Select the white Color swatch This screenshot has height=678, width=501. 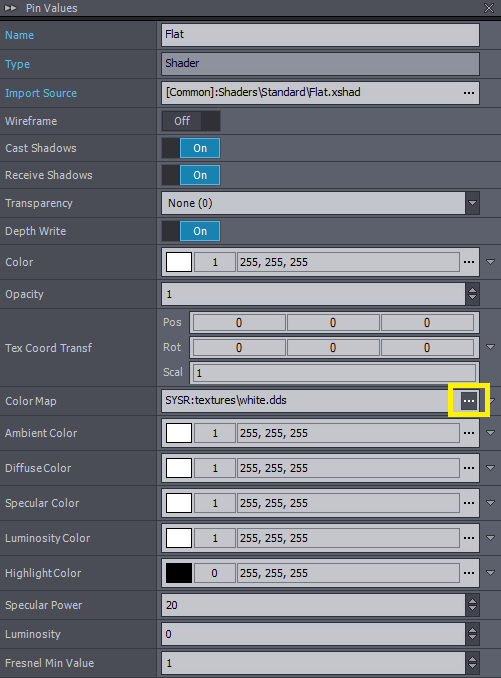point(179,262)
